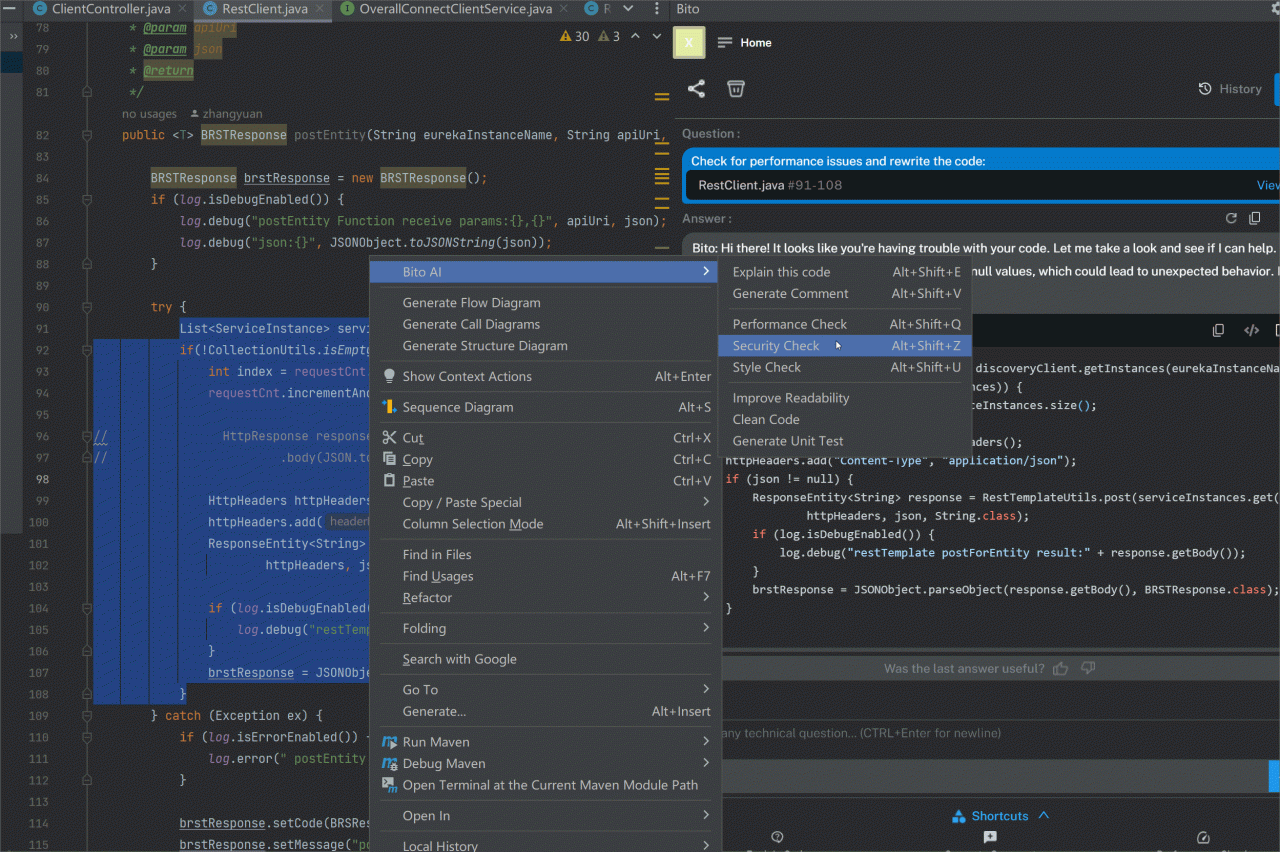Copy the Bito answer using copy icon
This screenshot has height=852, width=1280.
pyautogui.click(x=1256, y=218)
